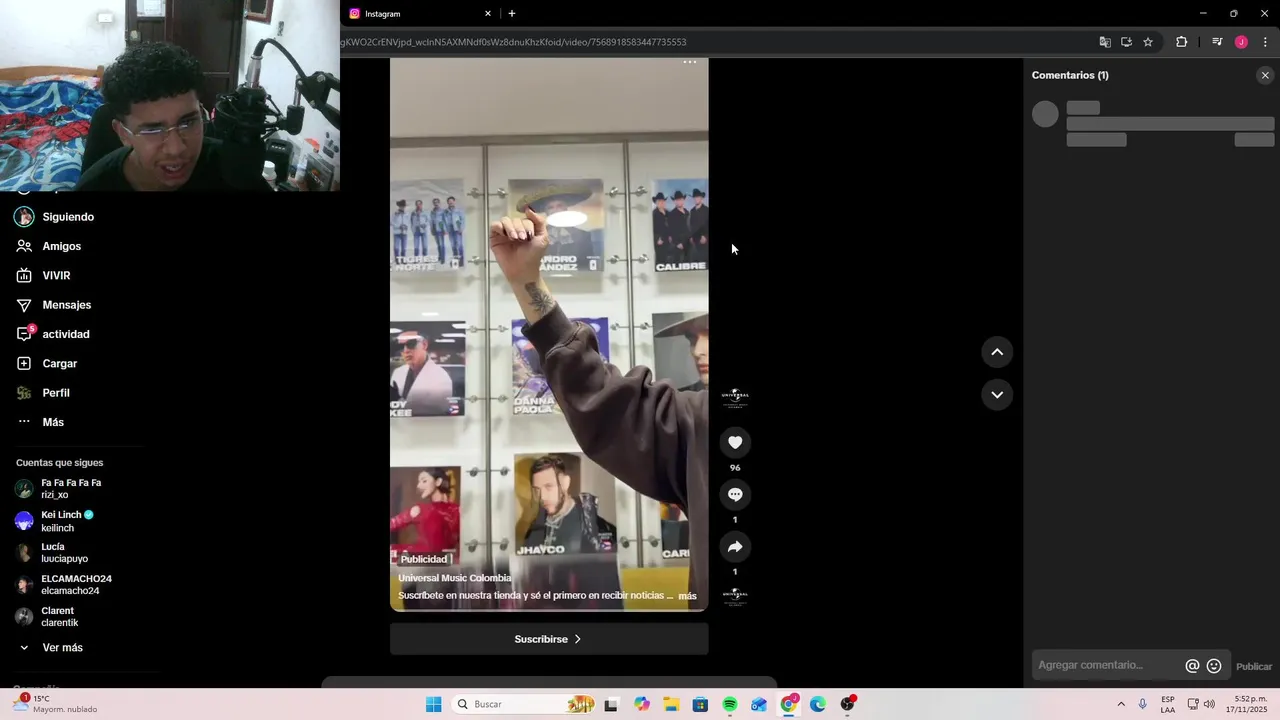Open the emoji picker in the comment box

pos(1214,666)
